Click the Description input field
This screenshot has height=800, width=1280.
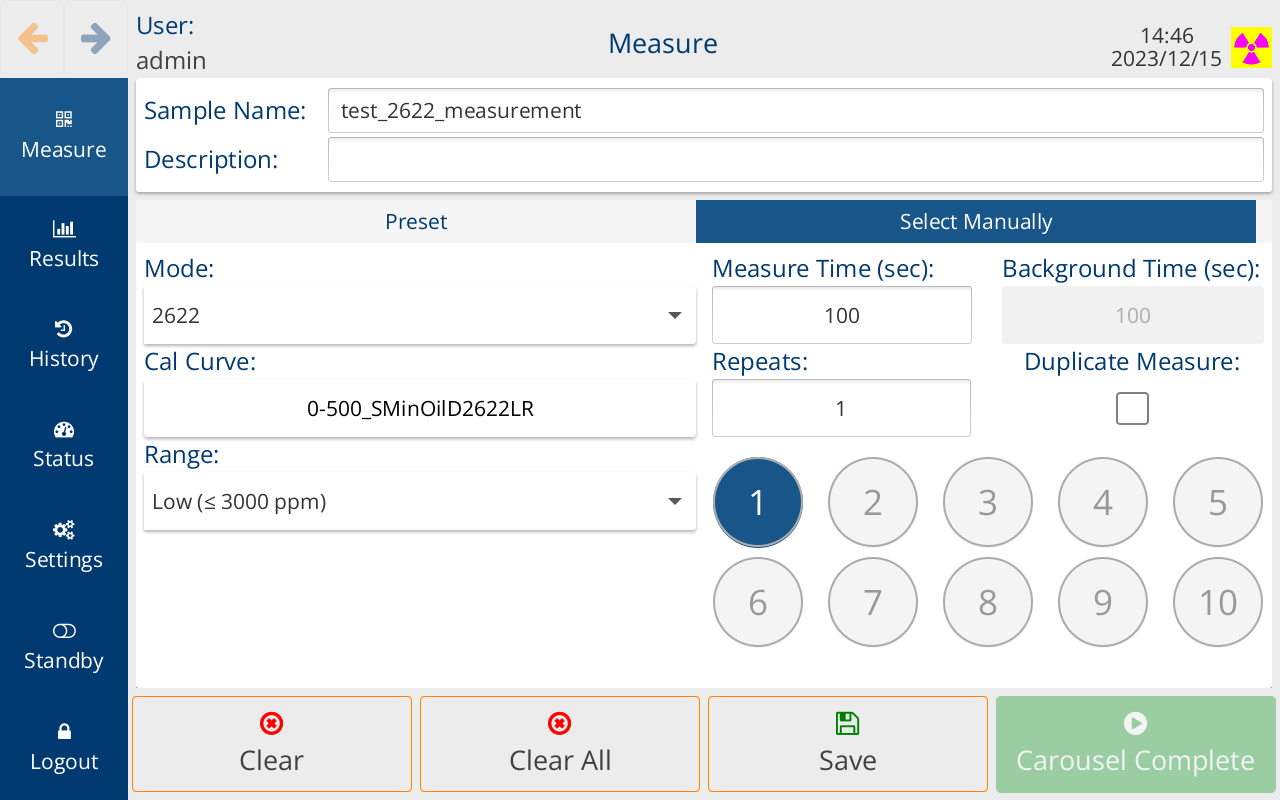coord(796,160)
